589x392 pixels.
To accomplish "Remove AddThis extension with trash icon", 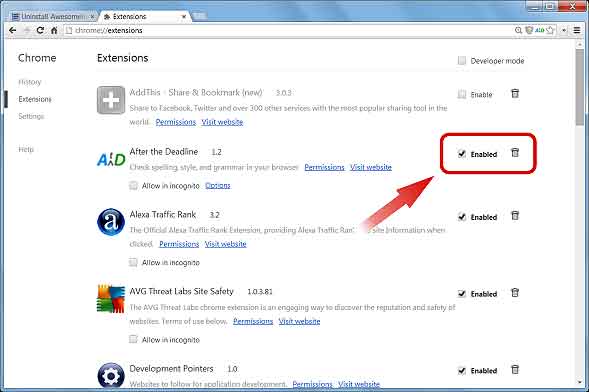I will click(515, 93).
